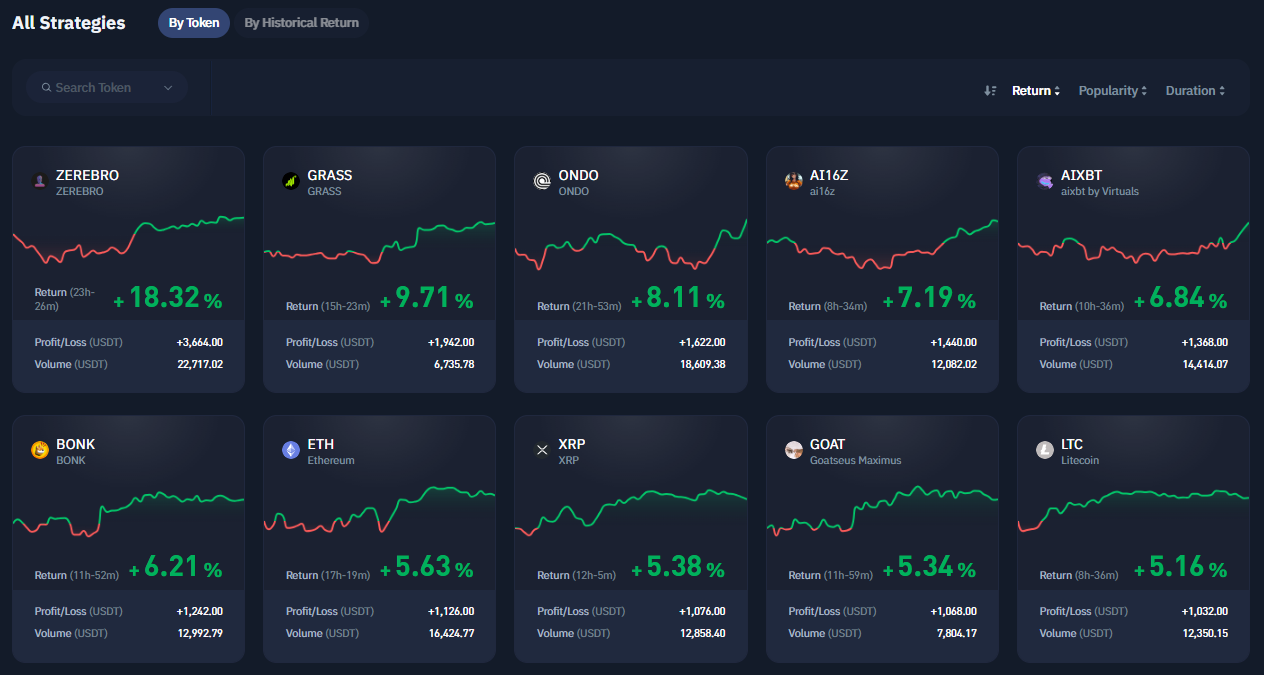Open the ZEREBRO strategy title
1264x675 pixels.
point(87,175)
